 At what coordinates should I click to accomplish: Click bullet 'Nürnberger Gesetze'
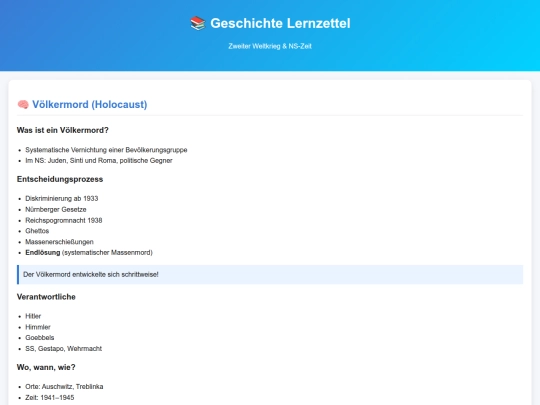pos(56,209)
